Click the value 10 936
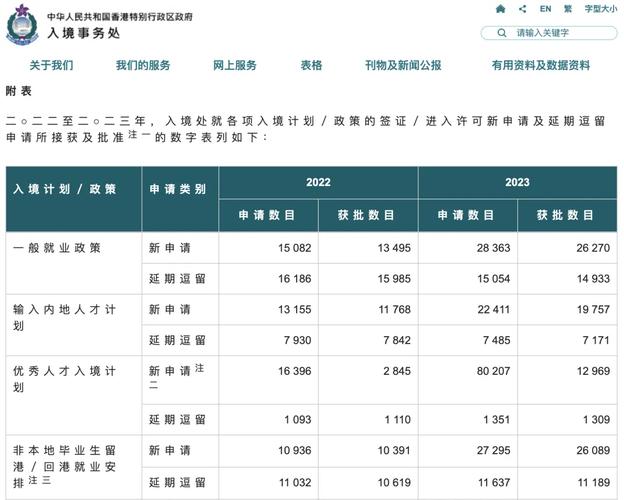The width and height of the screenshot is (624, 500). click(x=294, y=450)
